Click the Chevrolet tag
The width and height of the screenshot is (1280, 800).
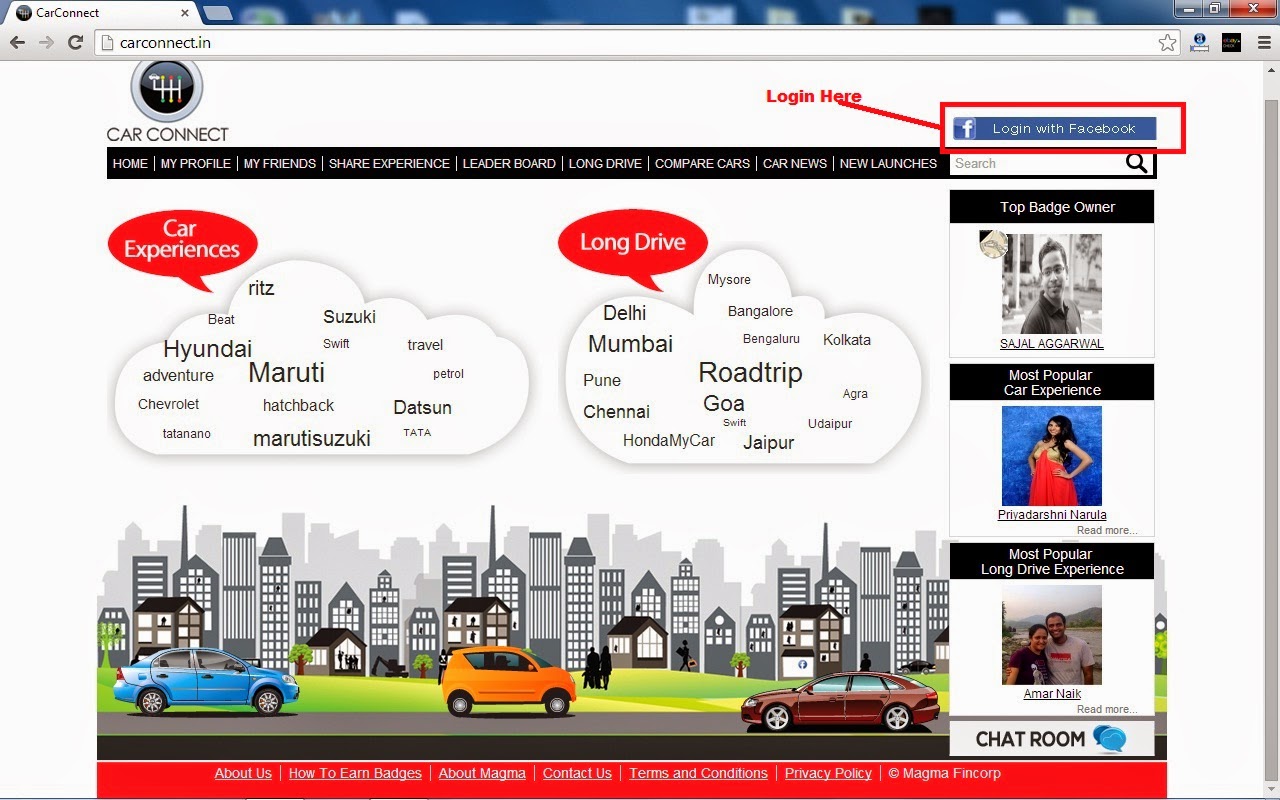[168, 404]
